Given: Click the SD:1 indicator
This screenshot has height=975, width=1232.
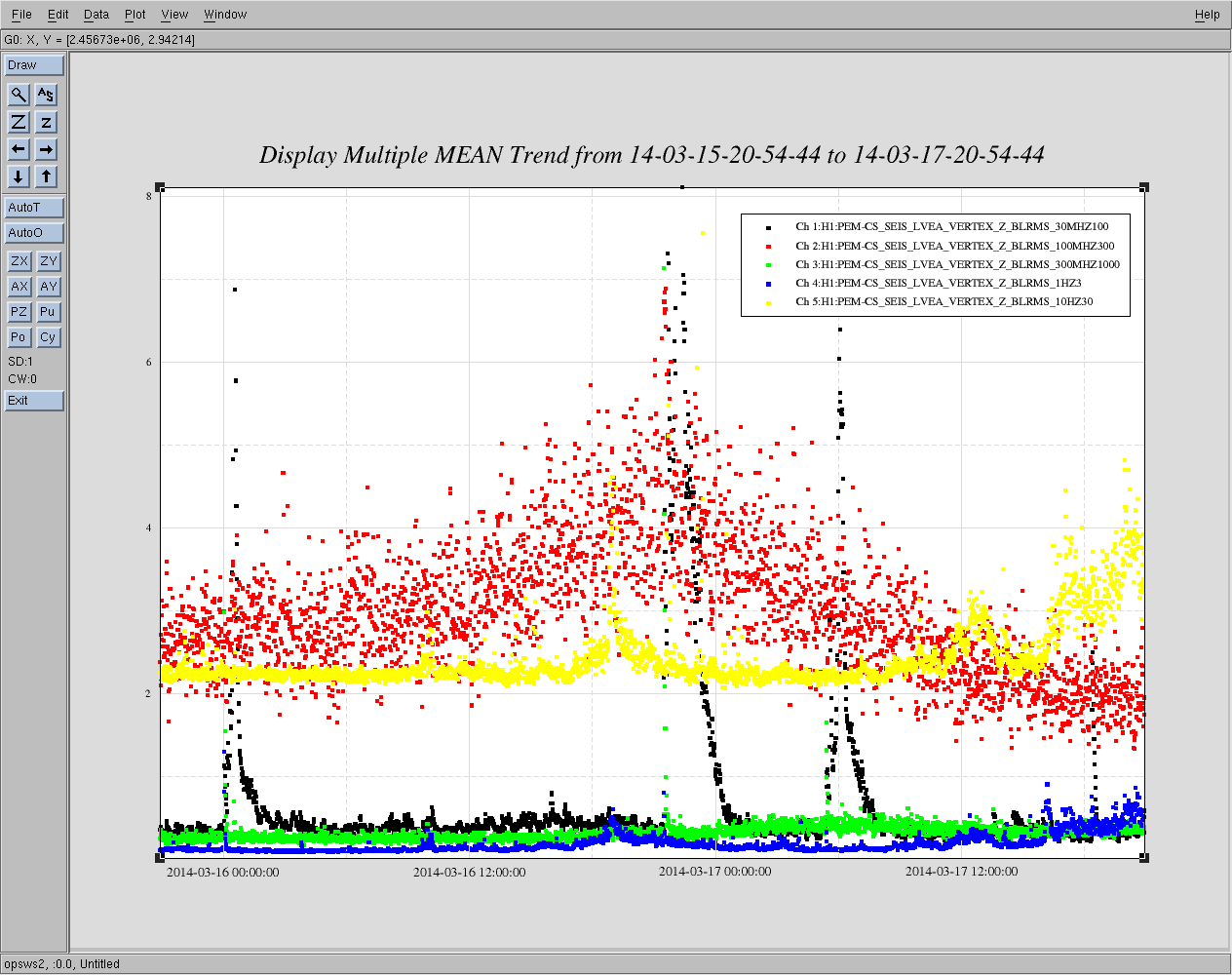Looking at the screenshot, I should pos(20,362).
